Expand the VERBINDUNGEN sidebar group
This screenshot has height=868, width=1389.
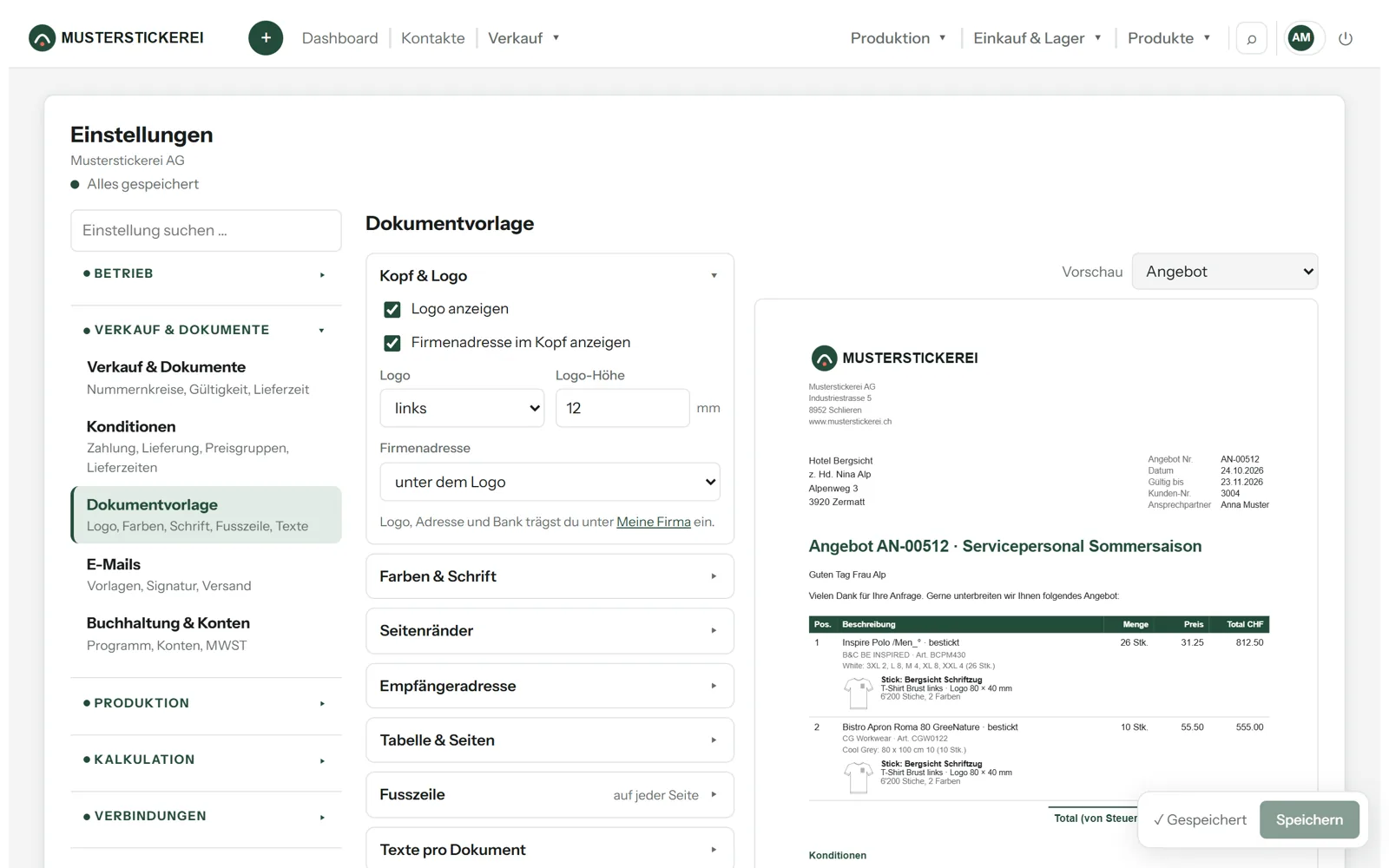pos(206,816)
